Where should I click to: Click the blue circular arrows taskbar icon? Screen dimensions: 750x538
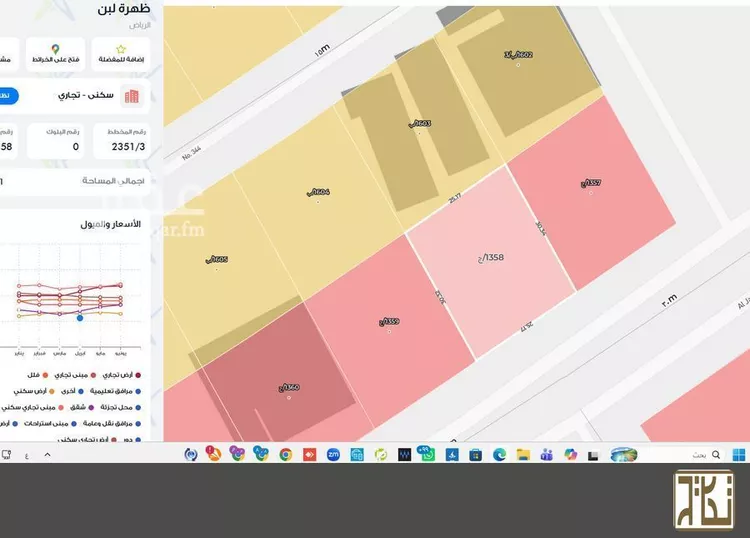191,454
